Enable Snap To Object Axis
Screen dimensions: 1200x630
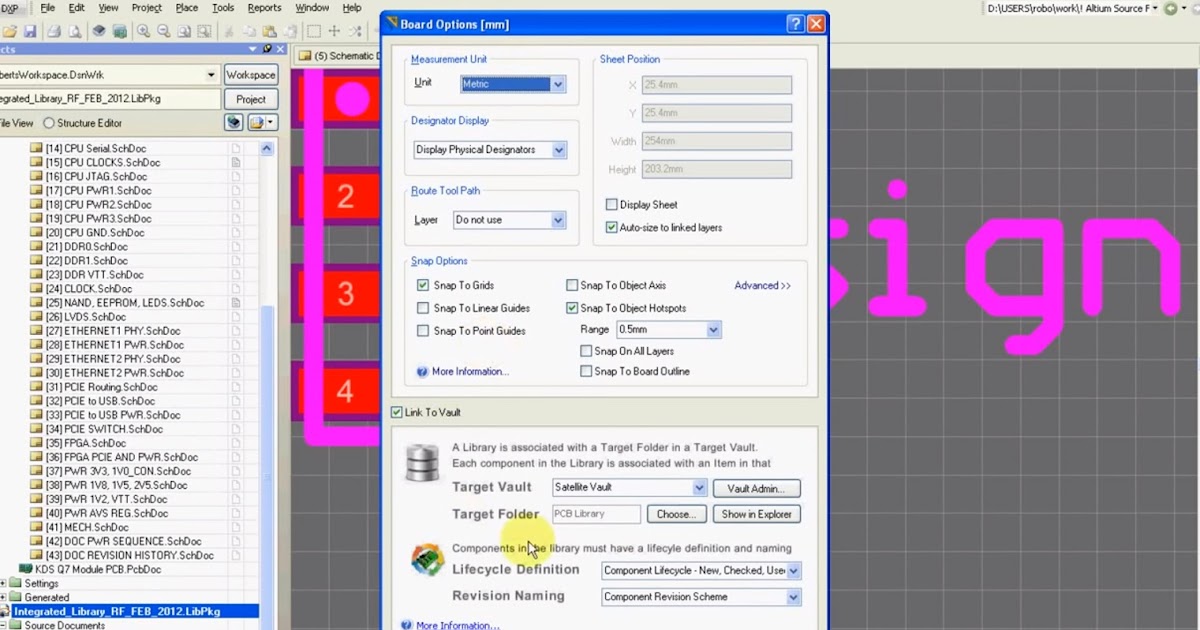(572, 286)
